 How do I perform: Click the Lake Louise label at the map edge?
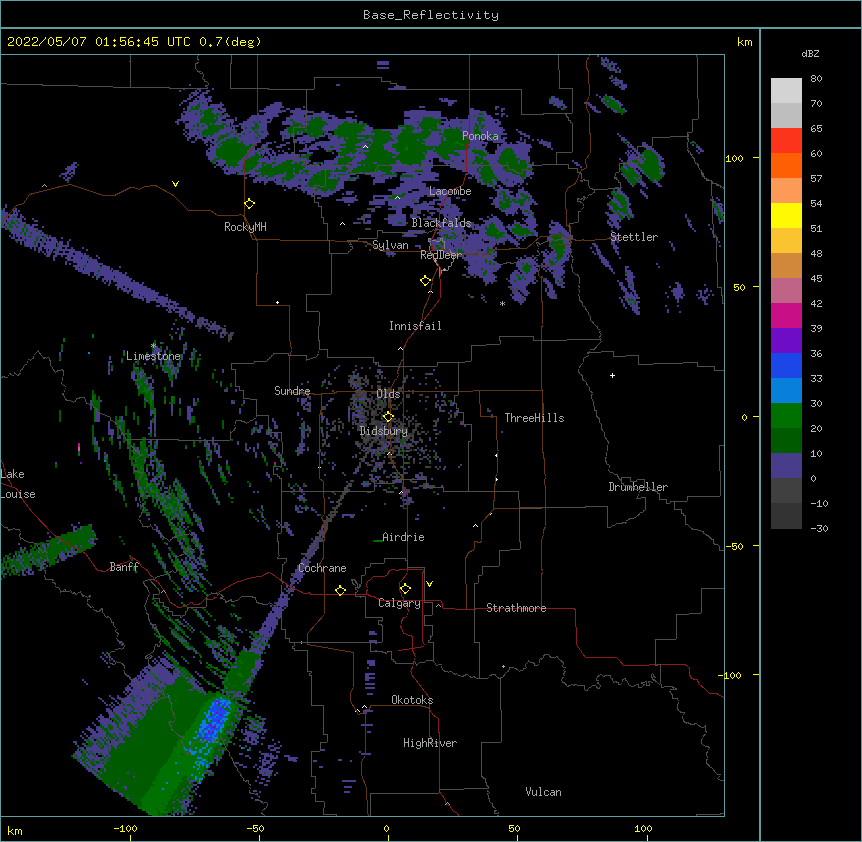(18, 484)
